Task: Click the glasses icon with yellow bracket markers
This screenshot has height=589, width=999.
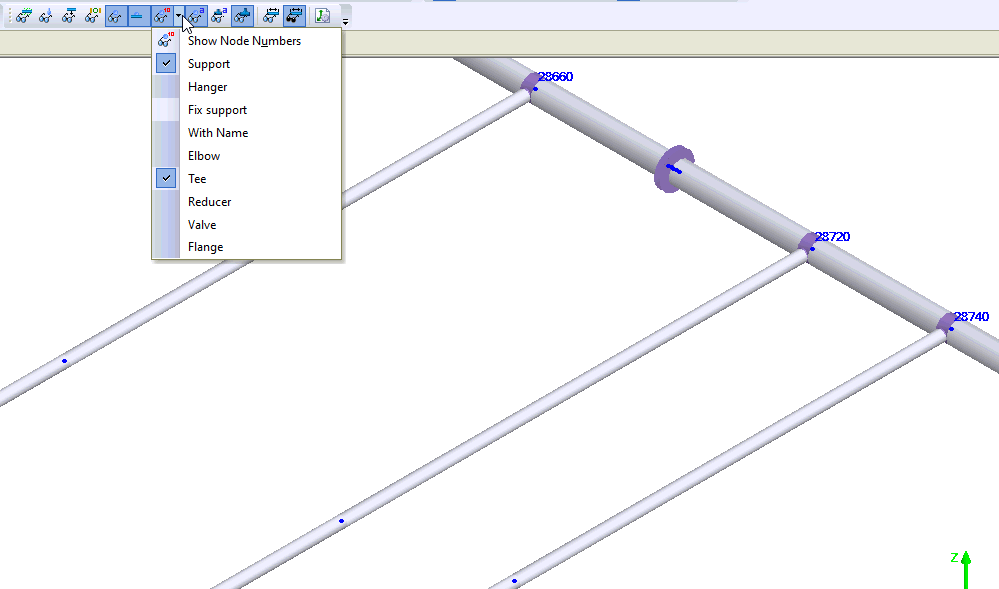Action: coord(92,16)
